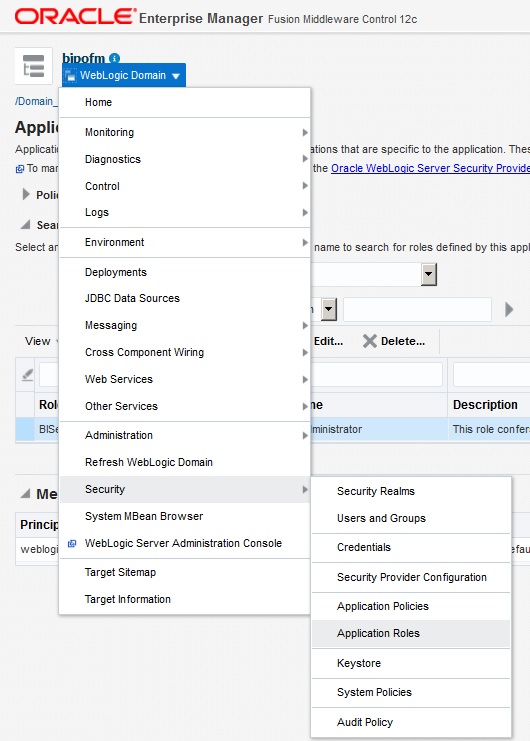Viewport: 530px width, 741px height.
Task: Click the Principal column header
Action: (39, 525)
